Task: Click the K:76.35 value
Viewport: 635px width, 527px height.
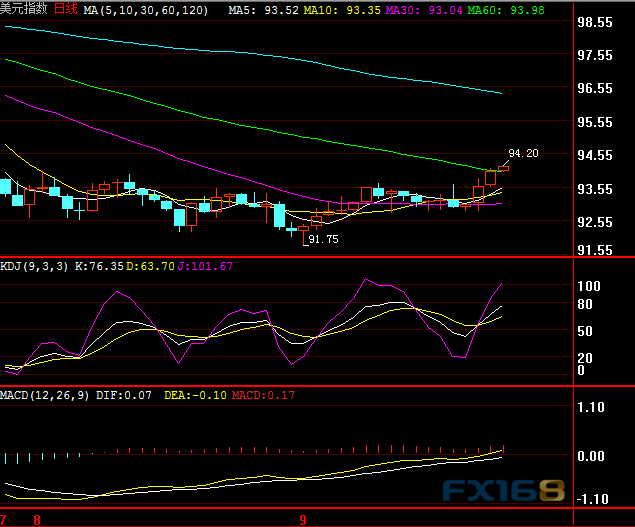Action: coord(99,267)
